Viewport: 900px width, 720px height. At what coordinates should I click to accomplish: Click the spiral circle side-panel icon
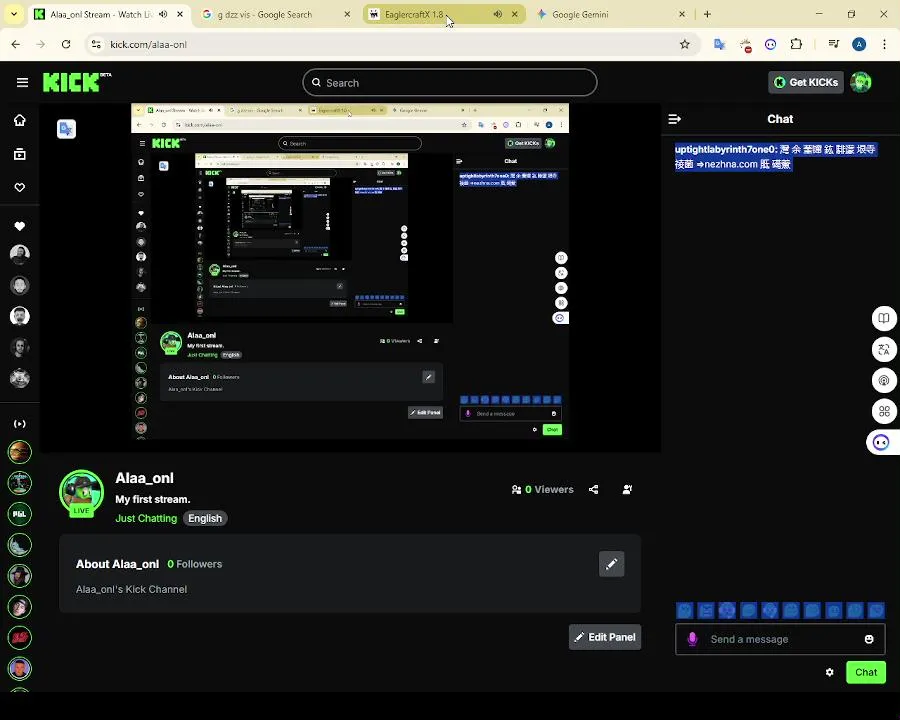pyautogui.click(x=884, y=380)
